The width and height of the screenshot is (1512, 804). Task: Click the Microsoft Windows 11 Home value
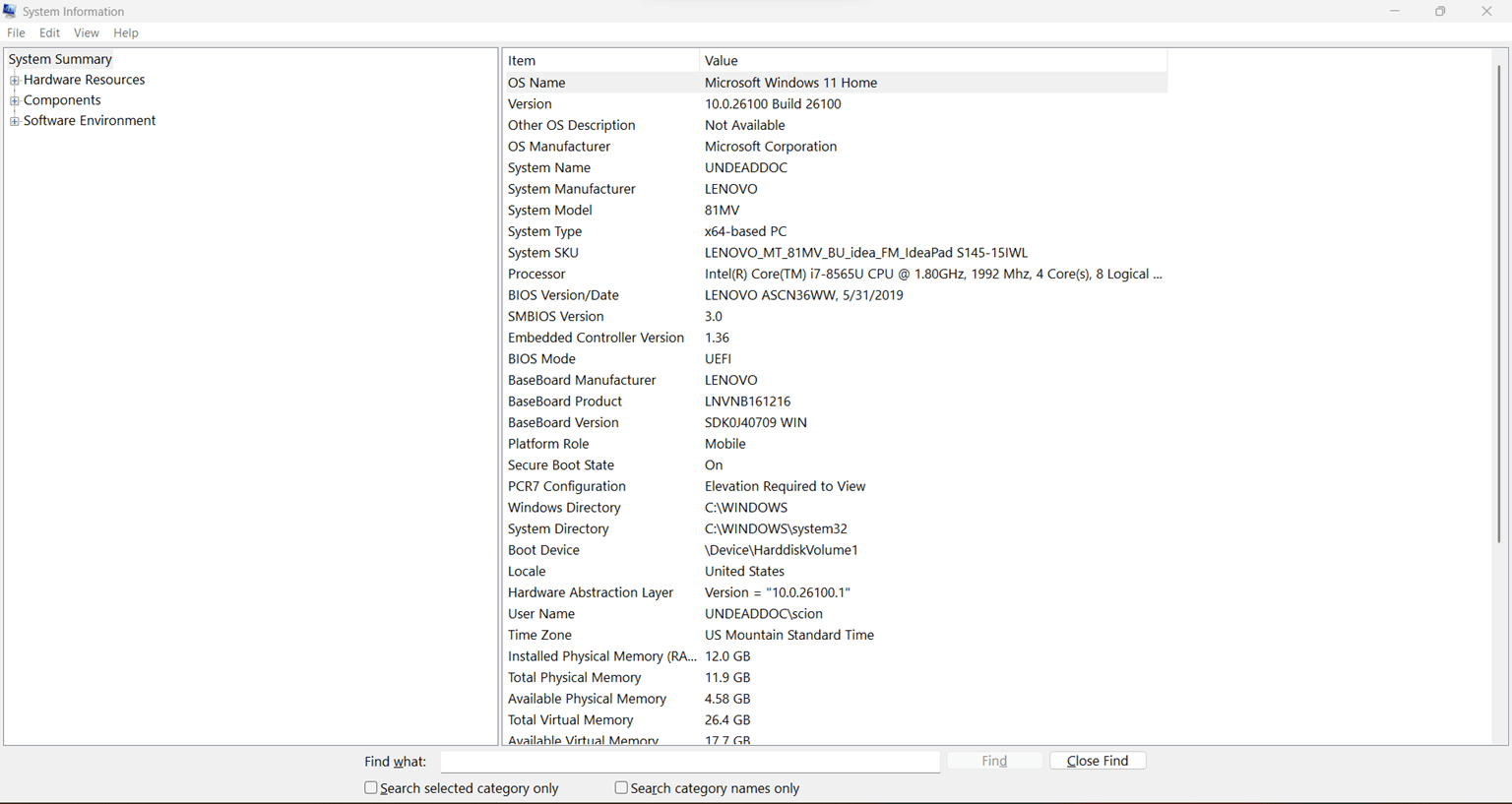[x=790, y=83]
